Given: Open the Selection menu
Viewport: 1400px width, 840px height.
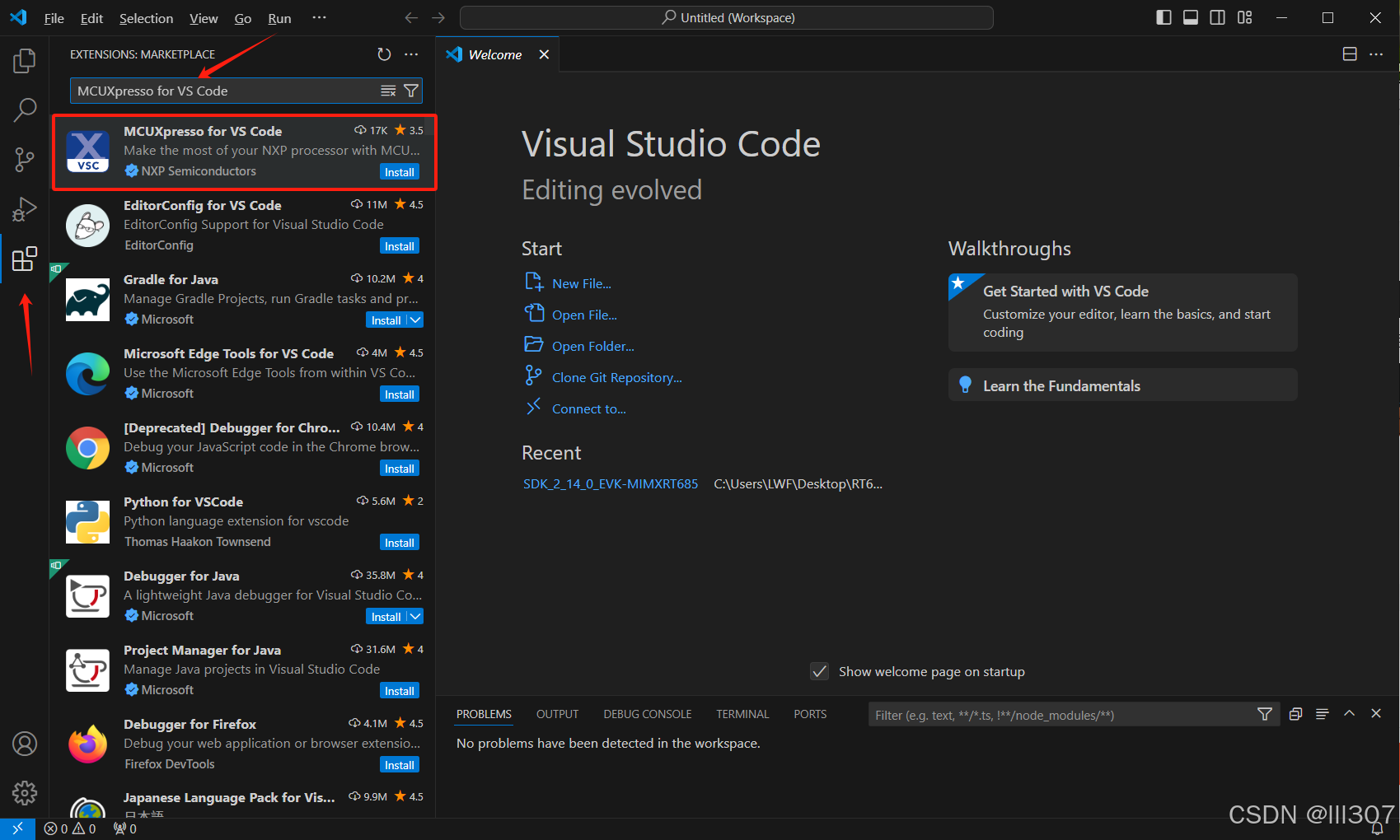Looking at the screenshot, I should [x=146, y=18].
